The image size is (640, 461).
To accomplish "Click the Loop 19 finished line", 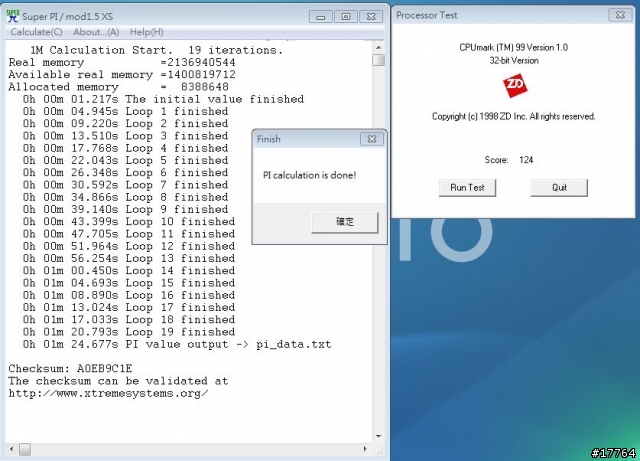I will (x=129, y=332).
